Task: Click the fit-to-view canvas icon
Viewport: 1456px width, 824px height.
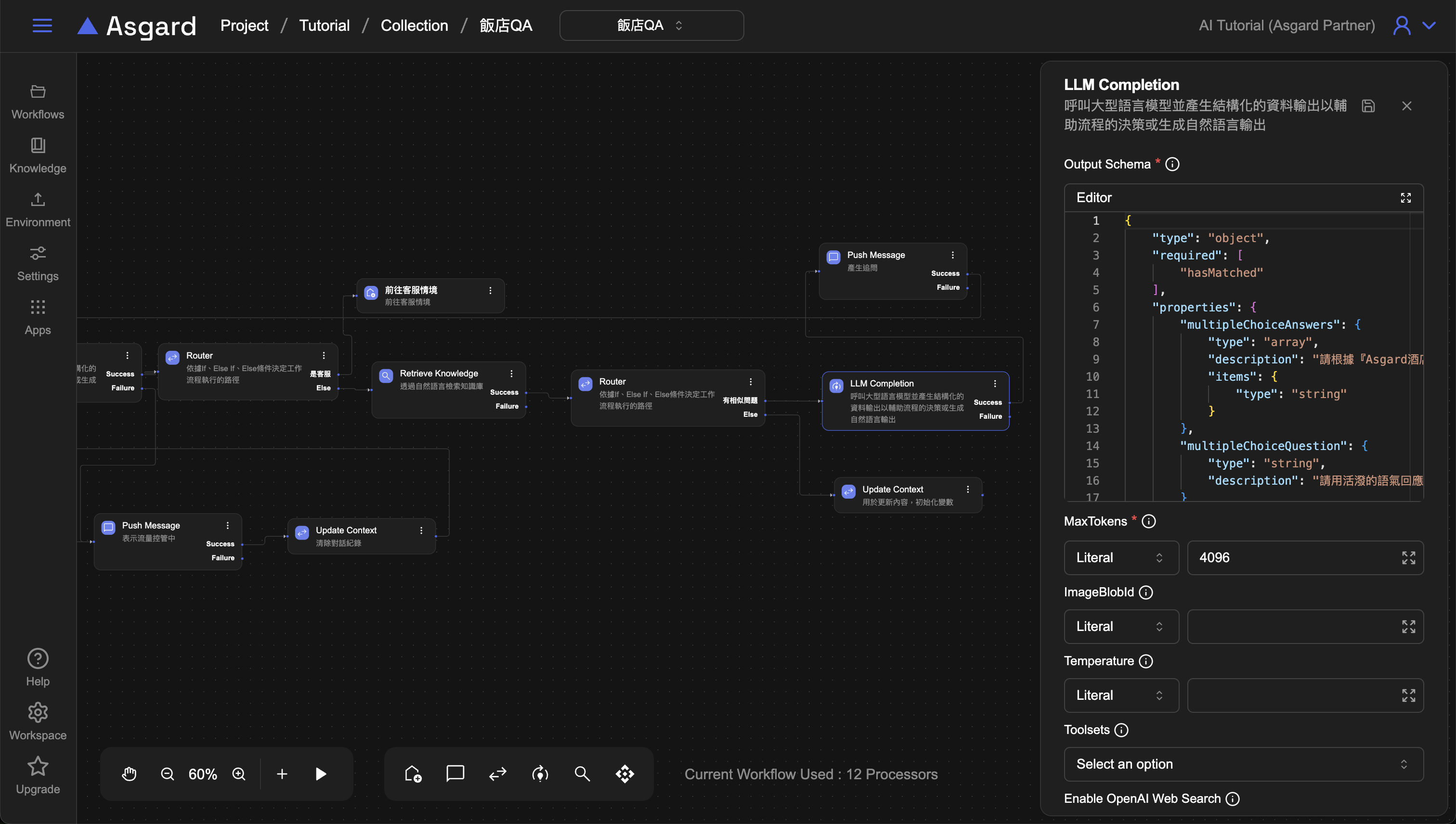Action: [624, 773]
